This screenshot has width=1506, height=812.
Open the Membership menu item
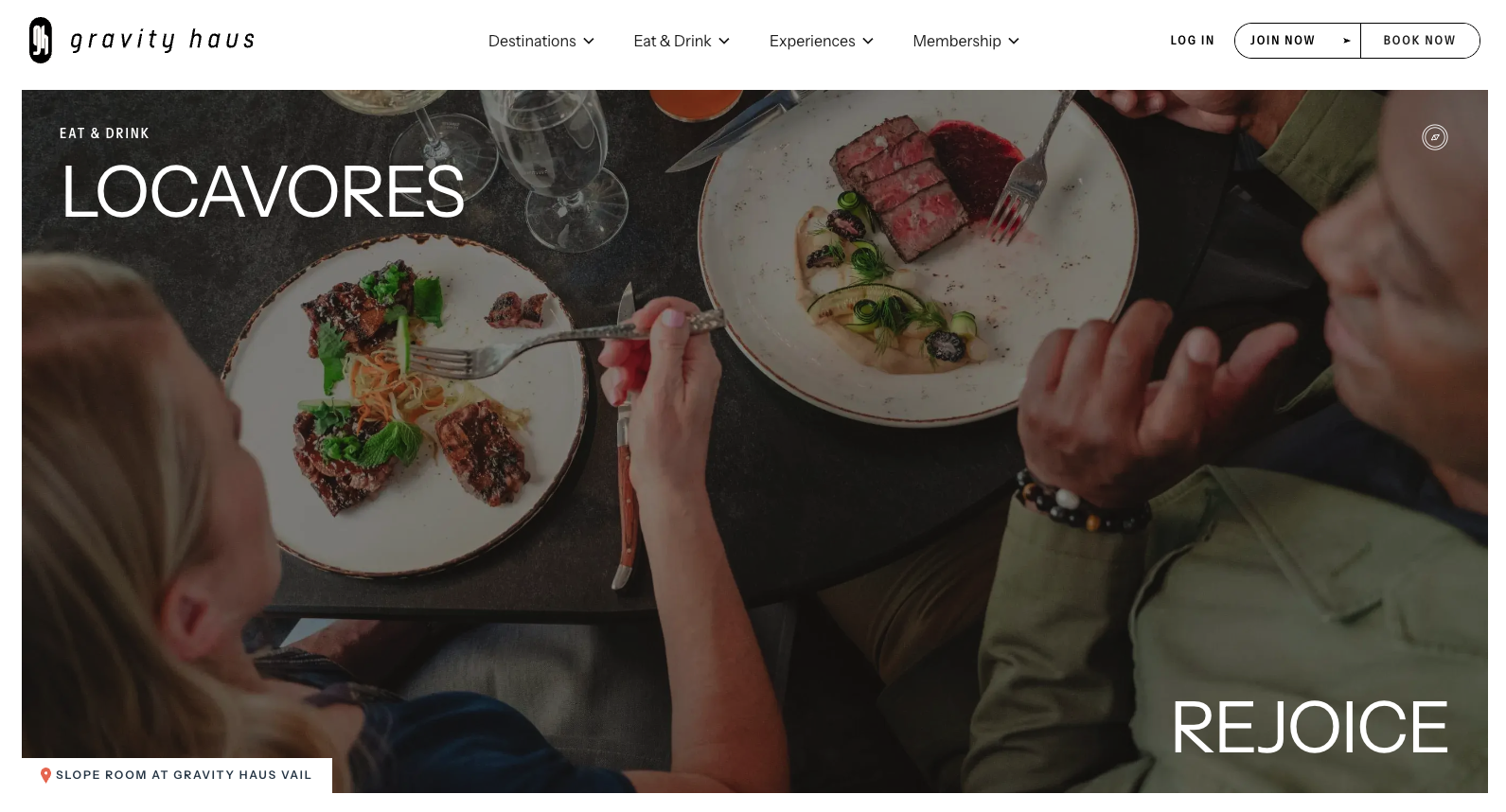pyautogui.click(x=957, y=41)
